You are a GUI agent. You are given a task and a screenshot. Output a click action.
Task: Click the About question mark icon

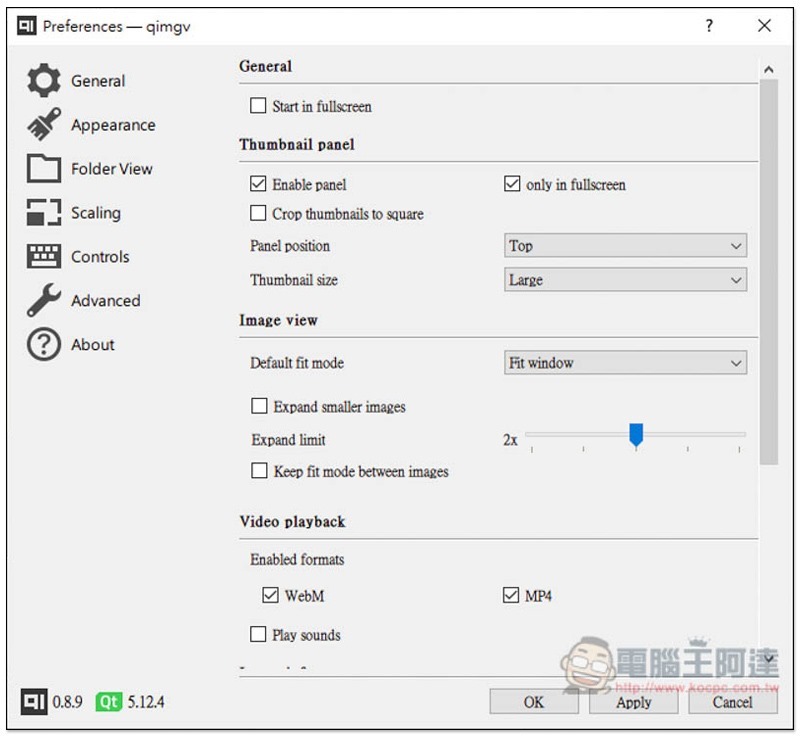pos(43,344)
